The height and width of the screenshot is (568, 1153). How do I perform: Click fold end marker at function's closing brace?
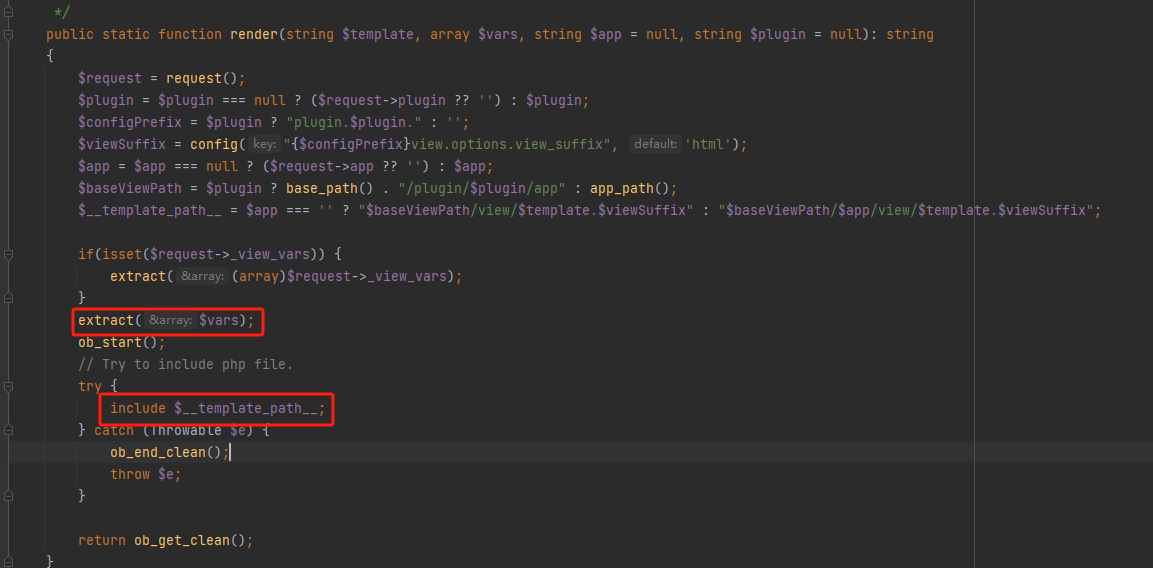point(8,562)
